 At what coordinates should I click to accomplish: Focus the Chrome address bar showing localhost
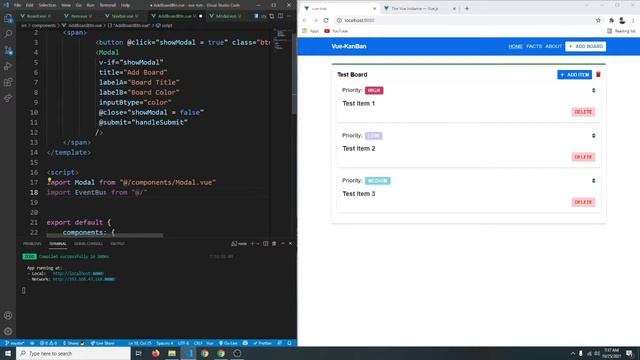coord(463,20)
